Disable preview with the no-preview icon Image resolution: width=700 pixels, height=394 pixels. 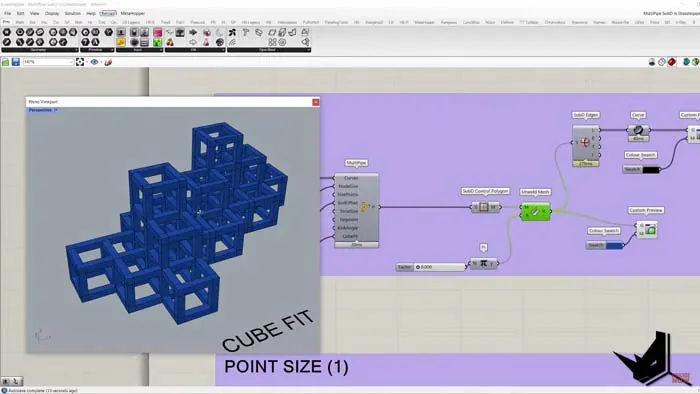click(652, 62)
